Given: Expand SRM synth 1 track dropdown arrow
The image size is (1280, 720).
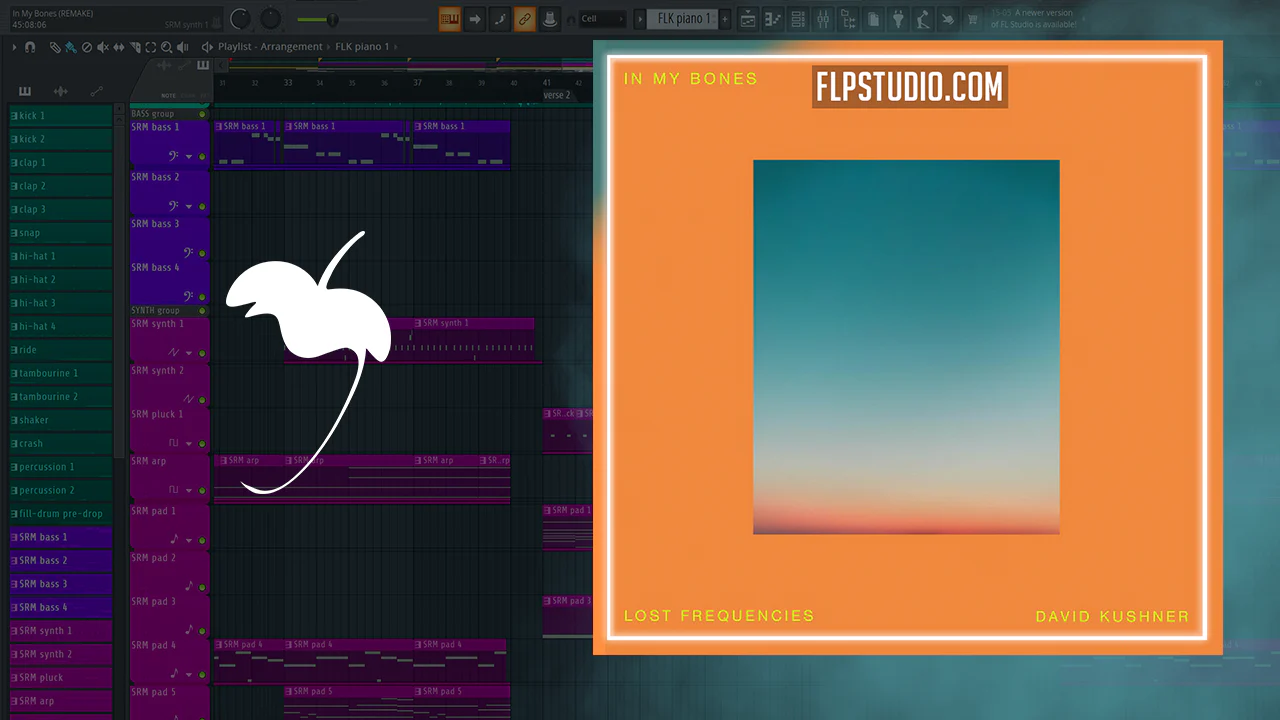Looking at the screenshot, I should click(x=189, y=353).
